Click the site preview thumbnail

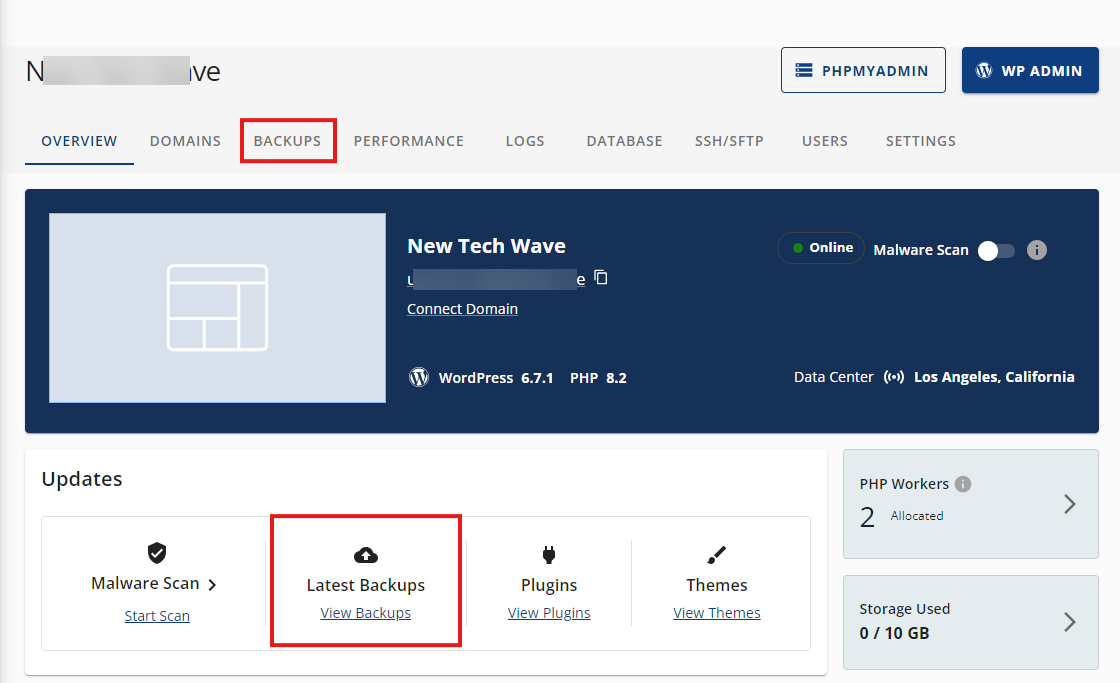click(217, 307)
